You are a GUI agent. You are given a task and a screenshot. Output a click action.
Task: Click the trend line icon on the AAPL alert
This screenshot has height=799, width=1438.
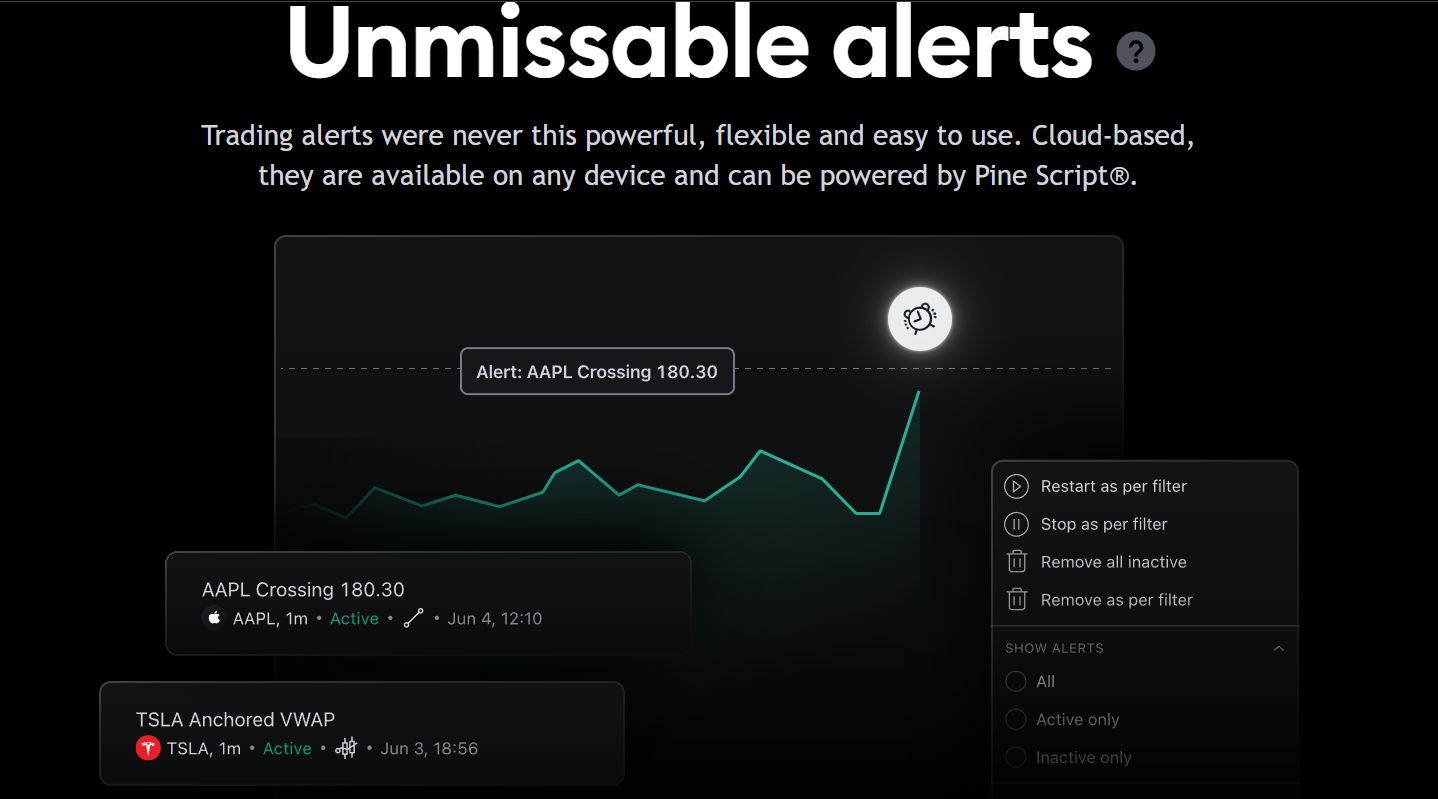tap(414, 618)
